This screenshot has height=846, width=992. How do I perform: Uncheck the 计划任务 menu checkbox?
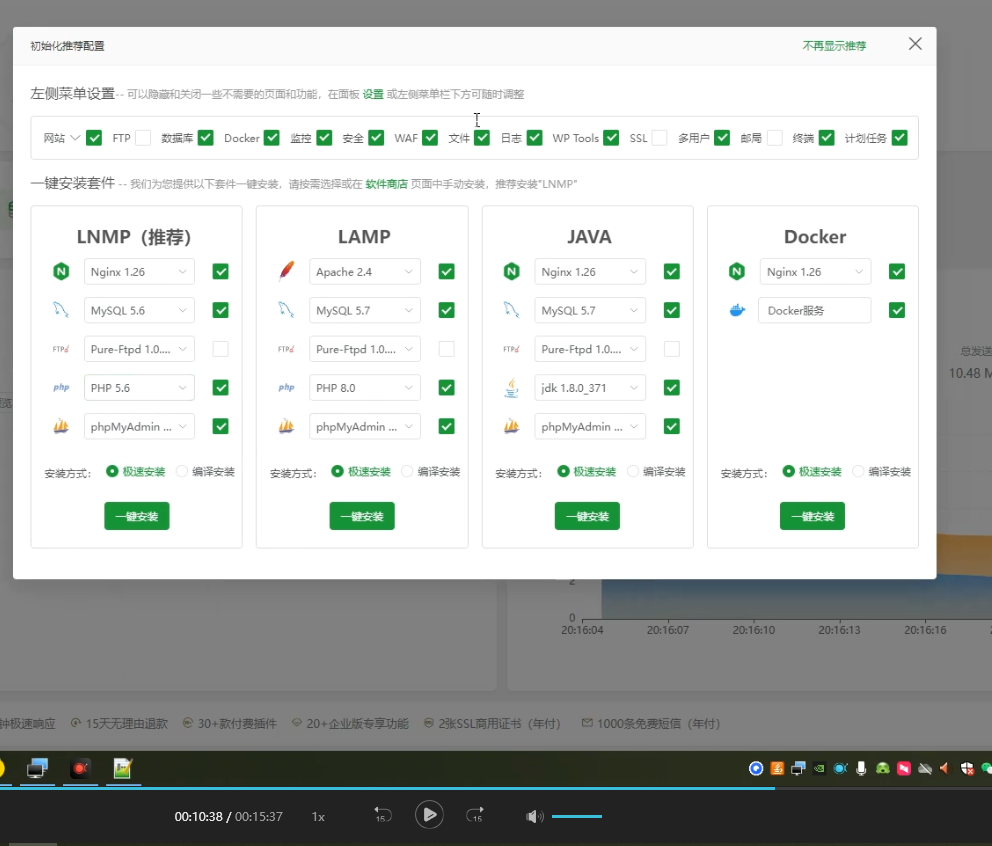click(x=900, y=138)
